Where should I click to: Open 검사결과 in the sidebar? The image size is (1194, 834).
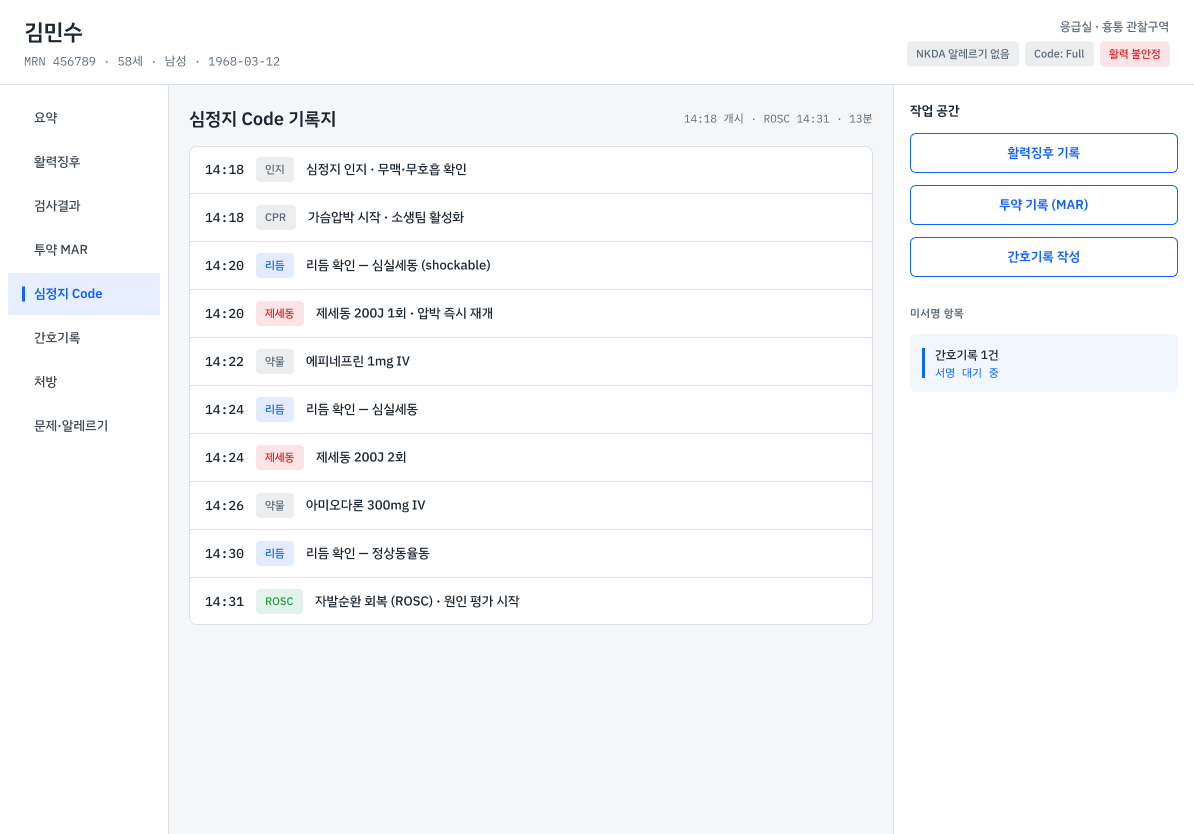(x=84, y=206)
